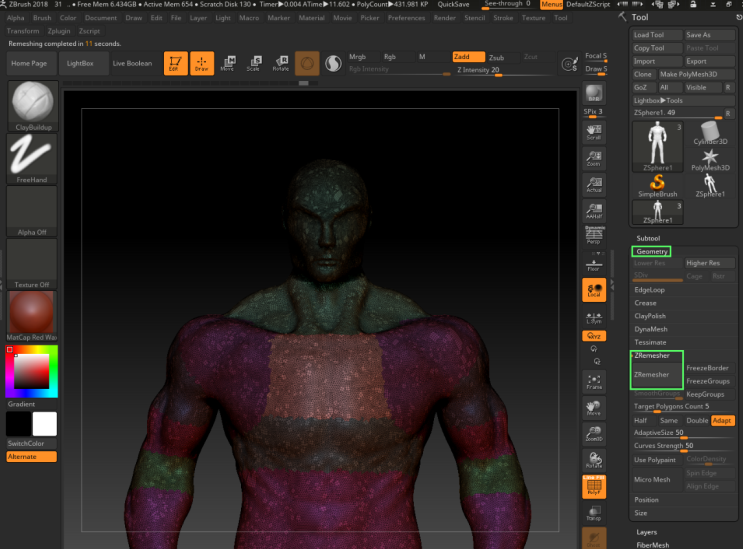Adjust the Z Intensity slider
This screenshot has width=743, height=549.
(504, 70)
